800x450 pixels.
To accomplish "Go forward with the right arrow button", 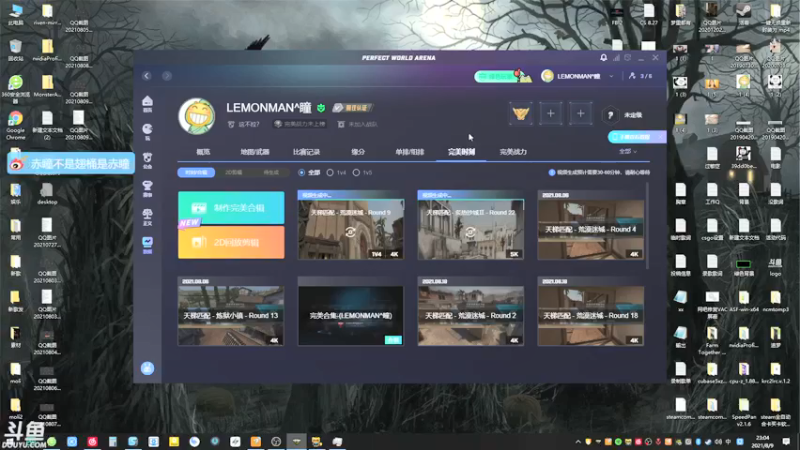I will pos(167,76).
